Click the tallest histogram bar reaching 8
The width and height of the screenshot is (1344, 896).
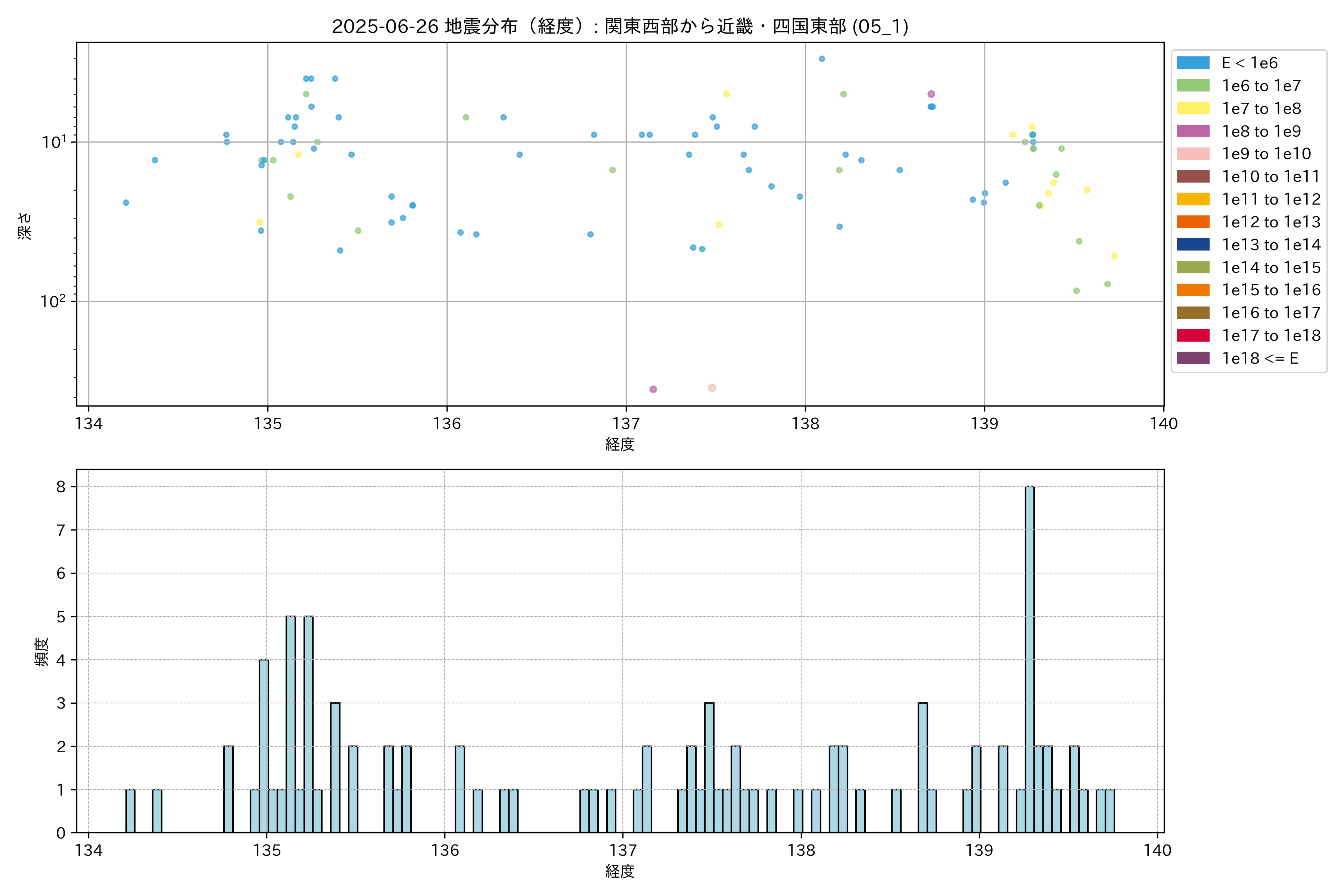tap(1029, 657)
